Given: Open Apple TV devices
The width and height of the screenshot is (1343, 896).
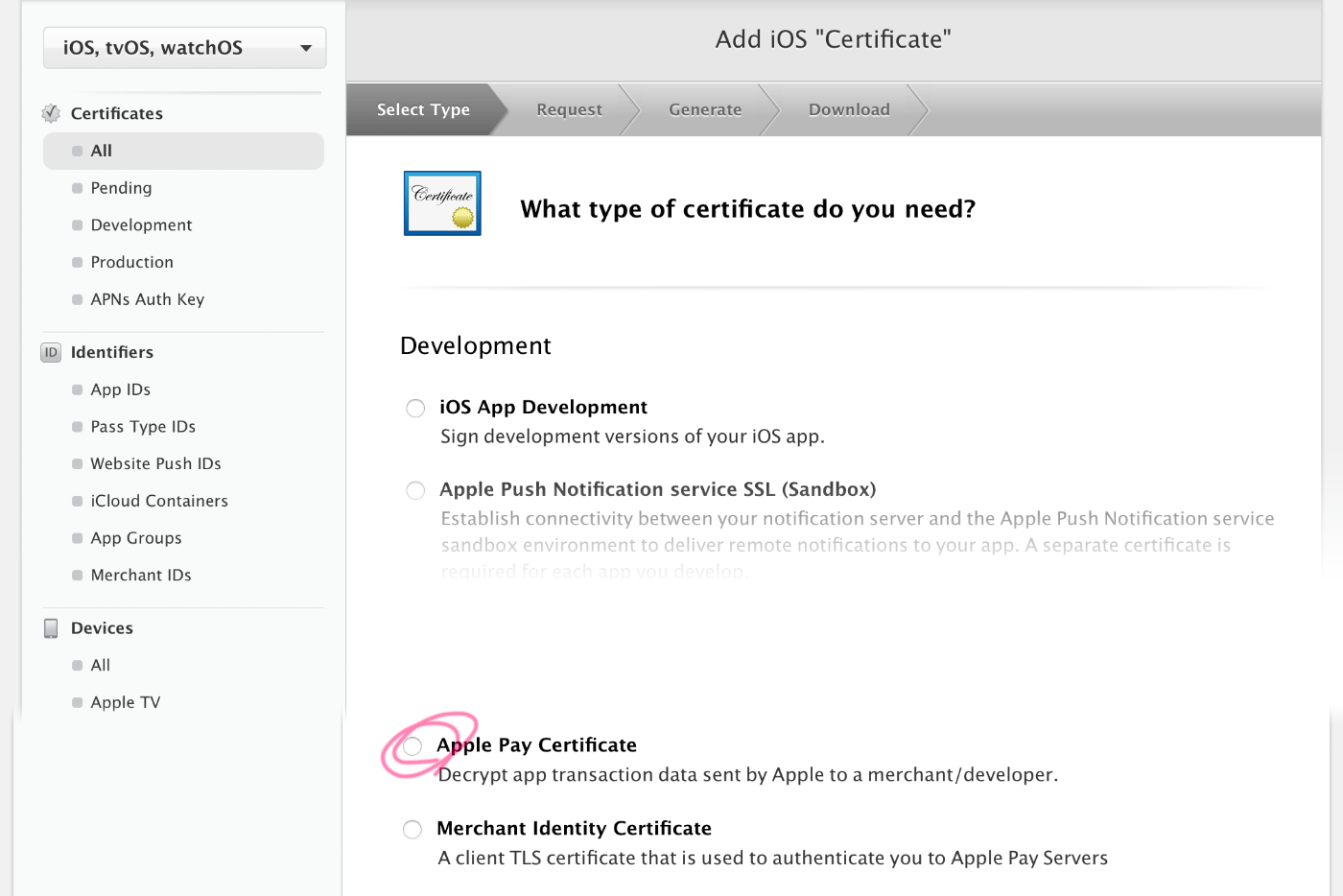Looking at the screenshot, I should pyautogui.click(x=125, y=703).
